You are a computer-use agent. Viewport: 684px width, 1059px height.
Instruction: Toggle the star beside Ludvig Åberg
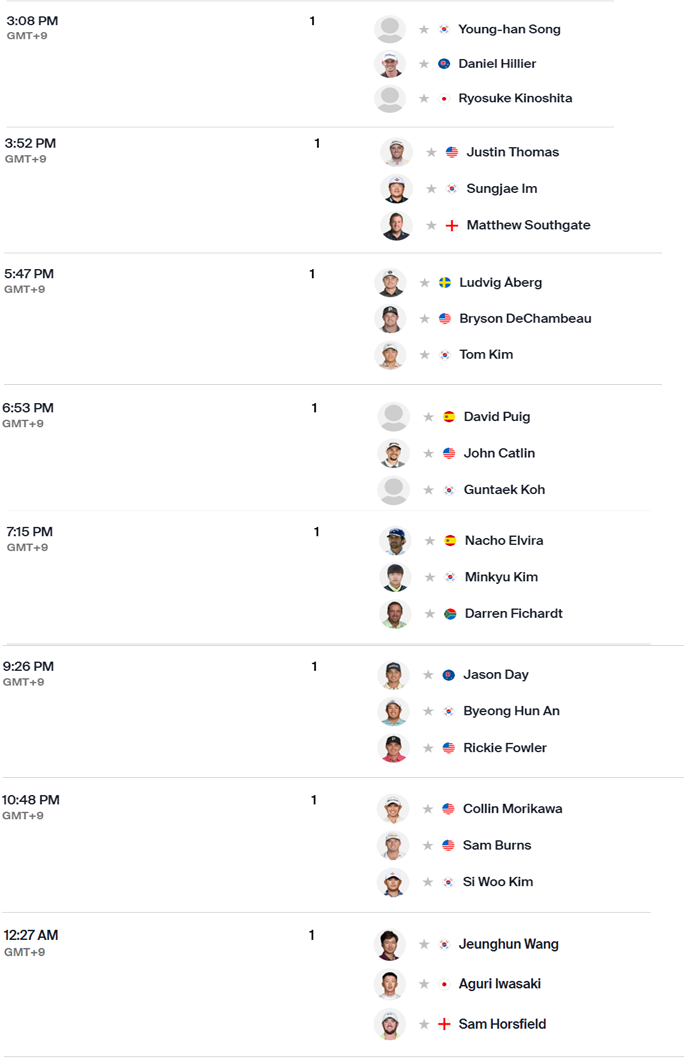tap(424, 283)
